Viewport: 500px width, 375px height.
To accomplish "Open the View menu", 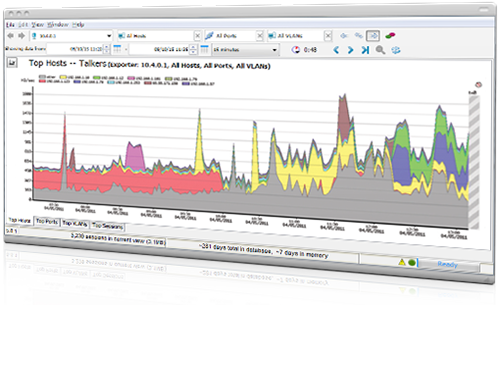I will (x=38, y=25).
